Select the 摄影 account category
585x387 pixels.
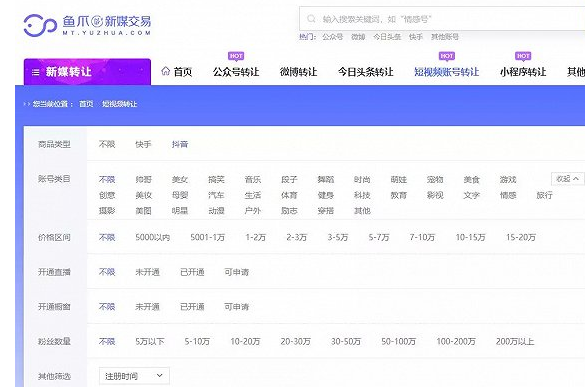107,210
